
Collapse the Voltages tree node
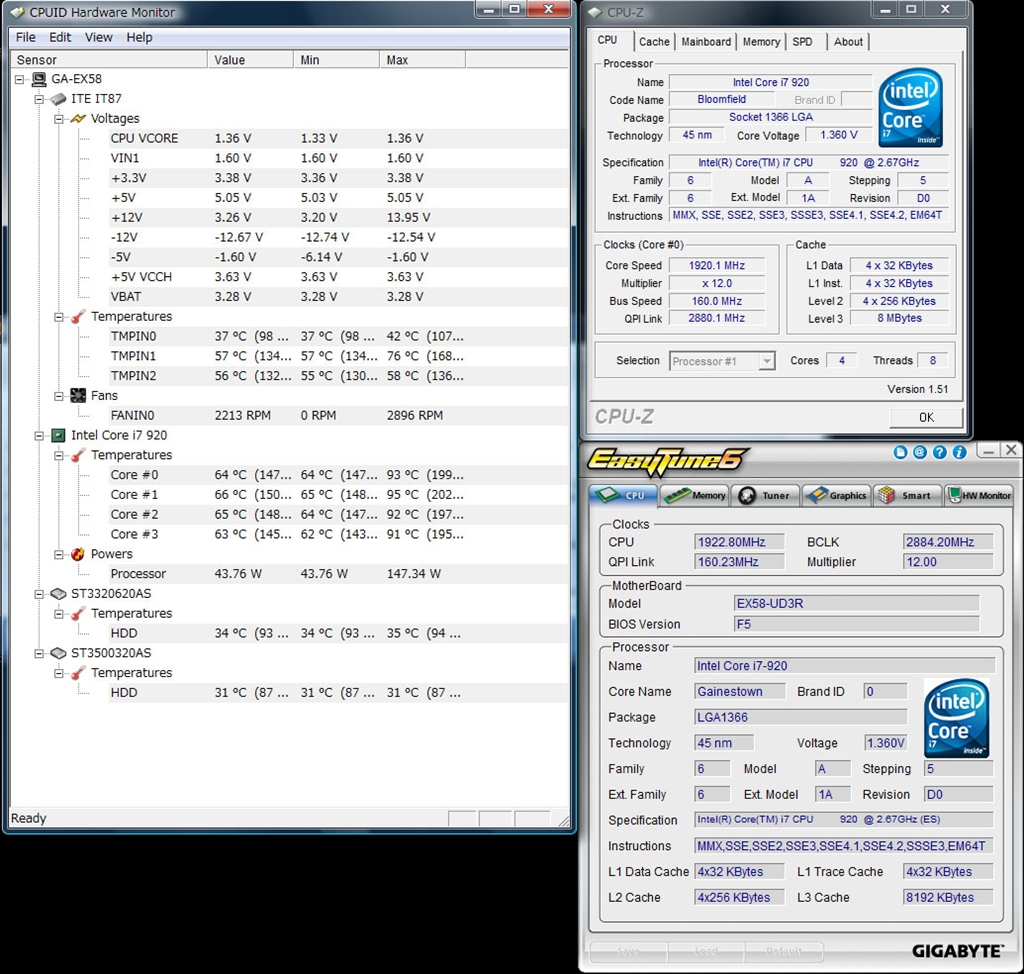pos(59,118)
